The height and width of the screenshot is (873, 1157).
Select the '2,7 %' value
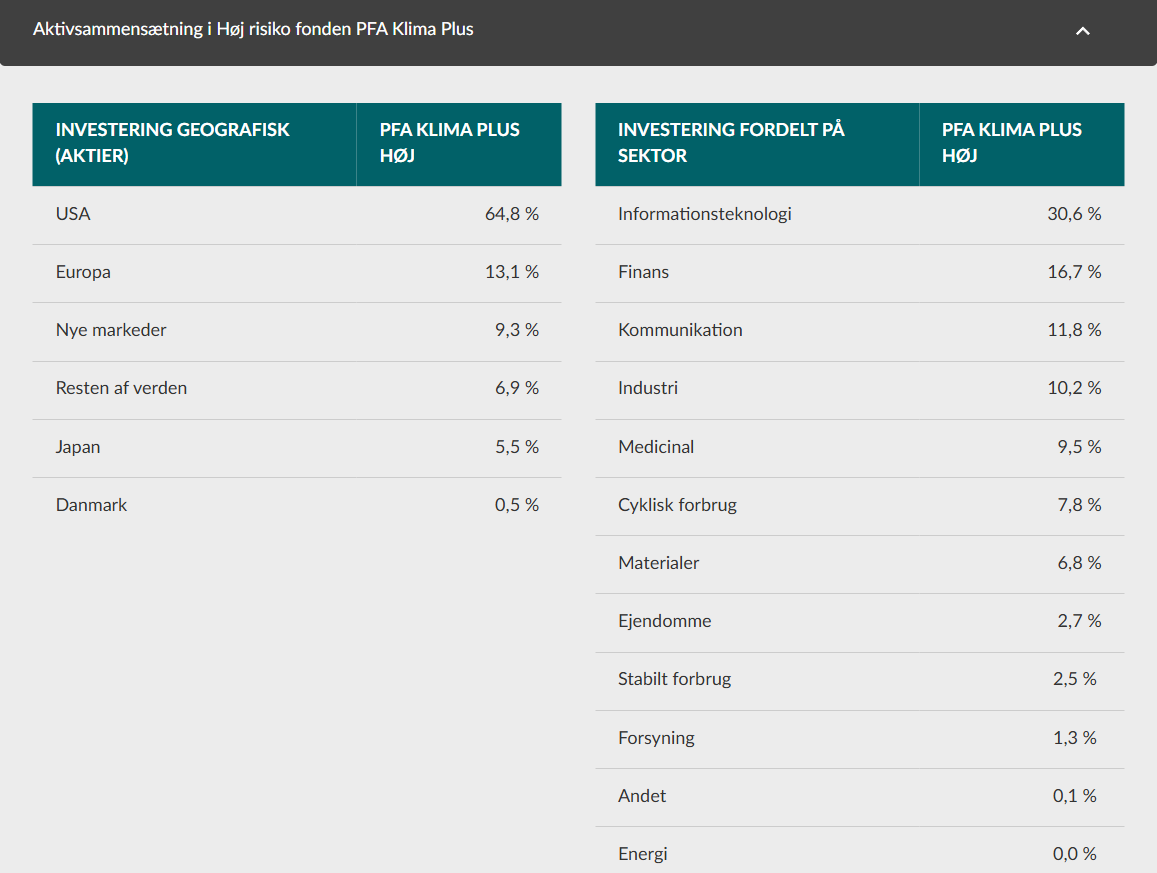[1080, 621]
